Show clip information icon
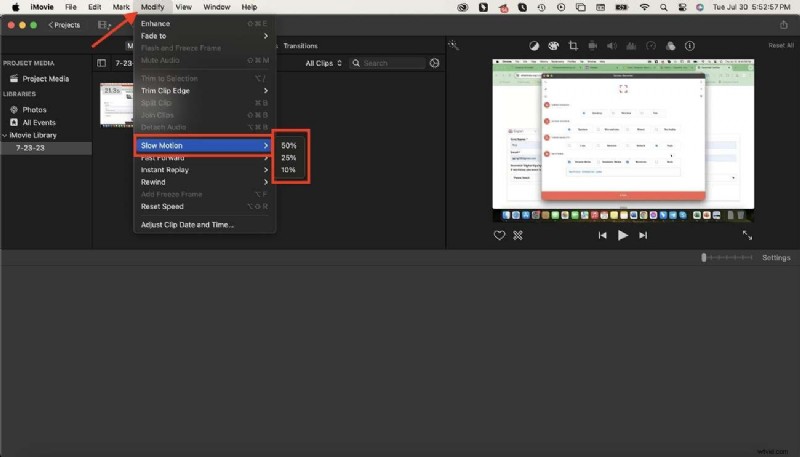 pyautogui.click(x=690, y=46)
